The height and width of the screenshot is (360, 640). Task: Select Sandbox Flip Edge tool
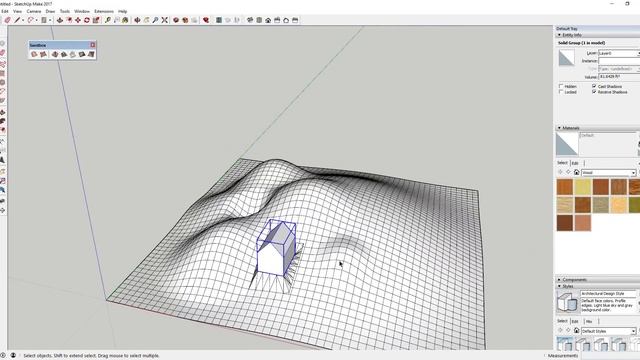[91, 54]
